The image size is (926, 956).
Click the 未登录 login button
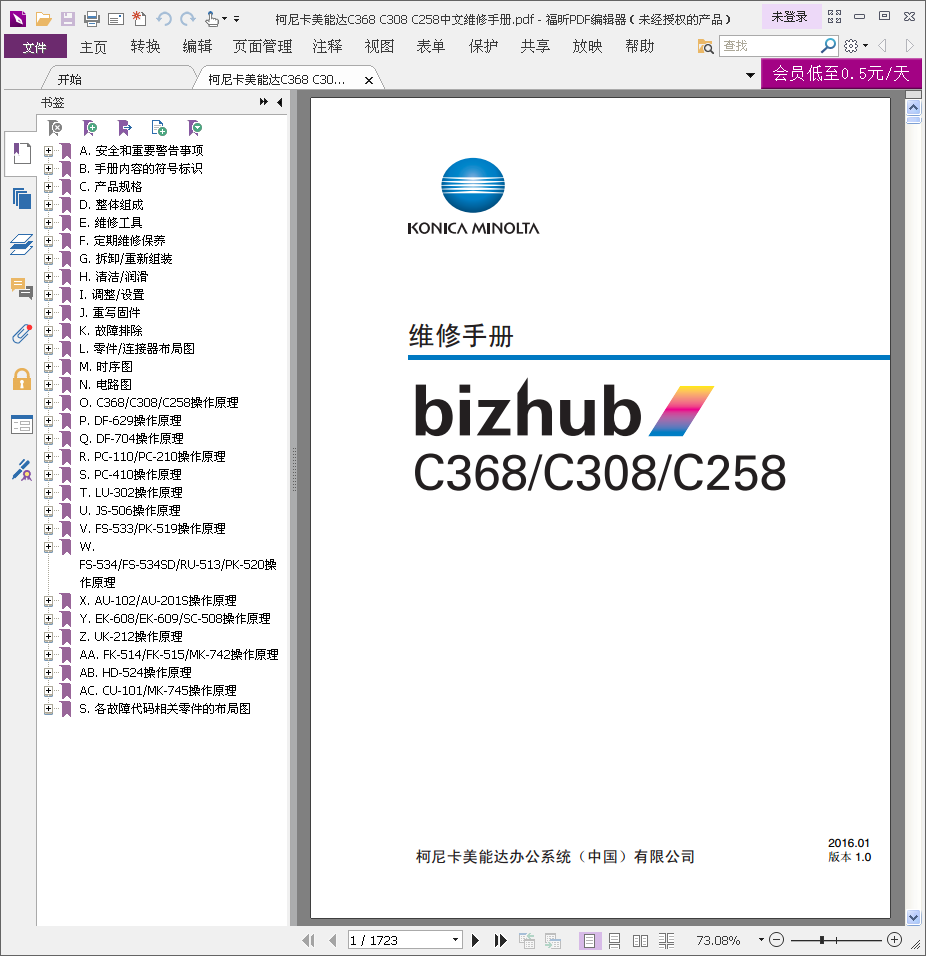point(789,17)
